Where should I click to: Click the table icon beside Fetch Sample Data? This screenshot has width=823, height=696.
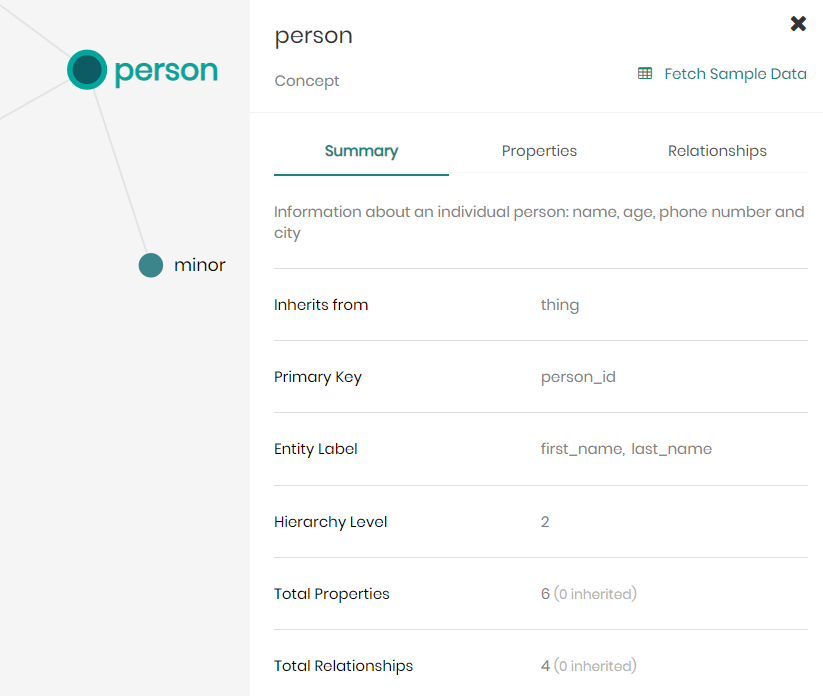[x=645, y=74]
